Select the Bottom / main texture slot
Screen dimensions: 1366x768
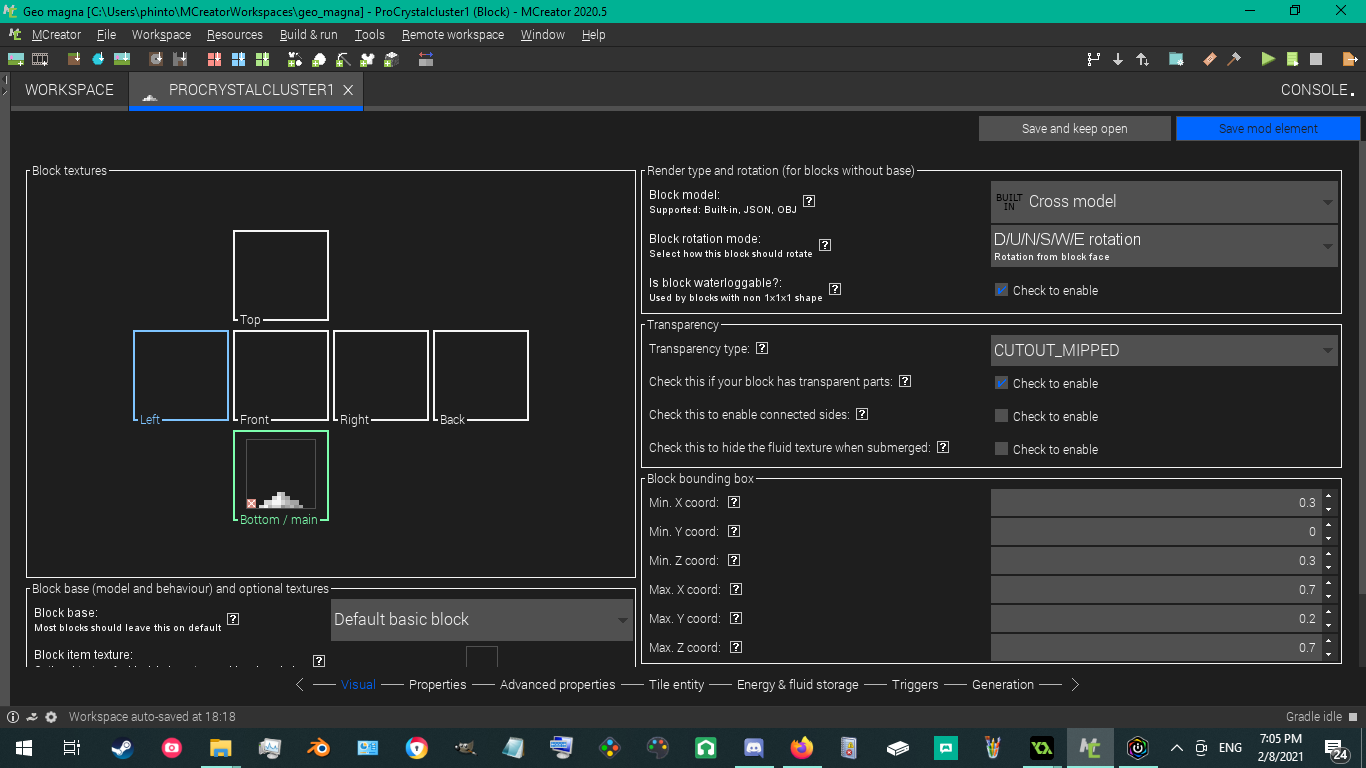(280, 475)
